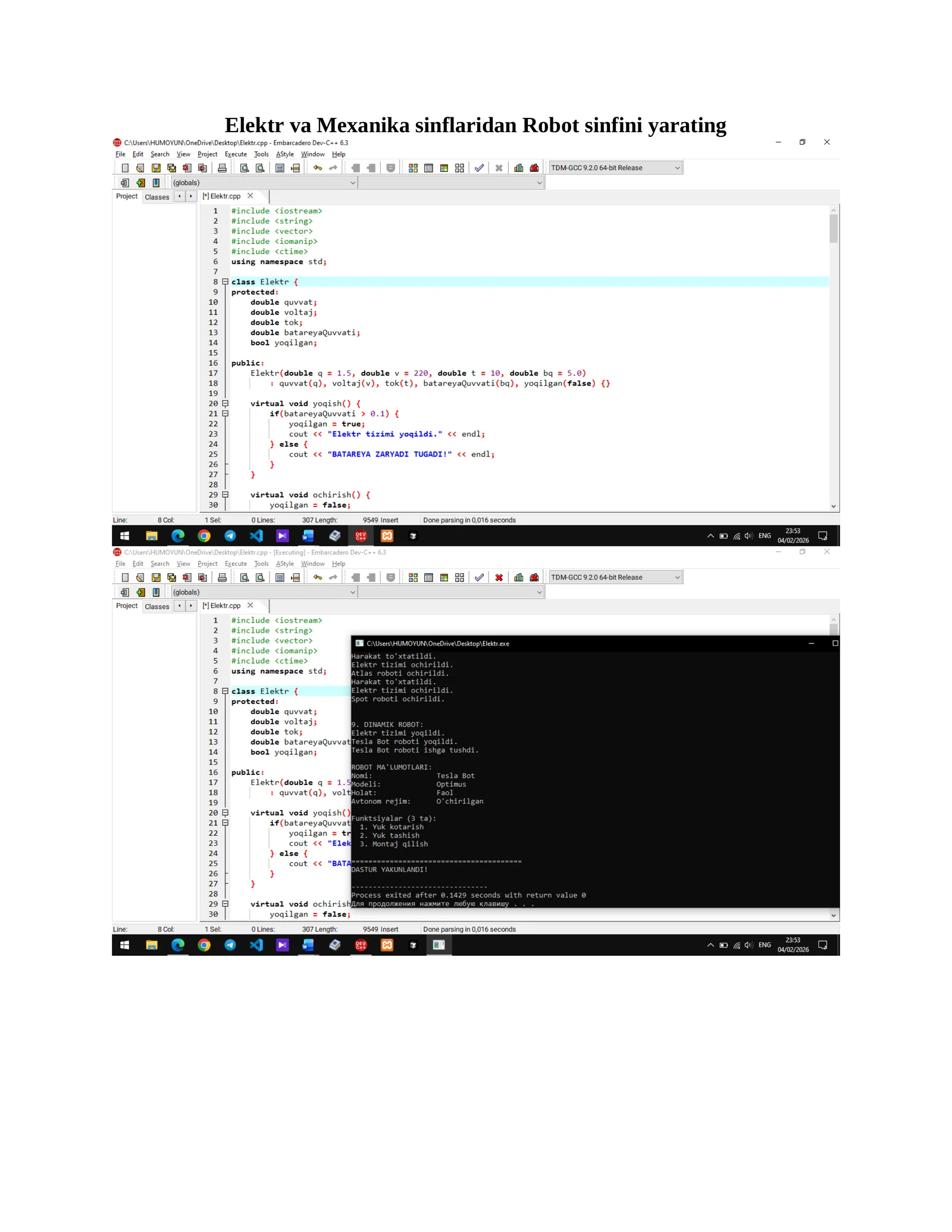Open empty function list dropdown beside (globals), upper window
This screenshot has width=952, height=1232.
tap(452, 183)
